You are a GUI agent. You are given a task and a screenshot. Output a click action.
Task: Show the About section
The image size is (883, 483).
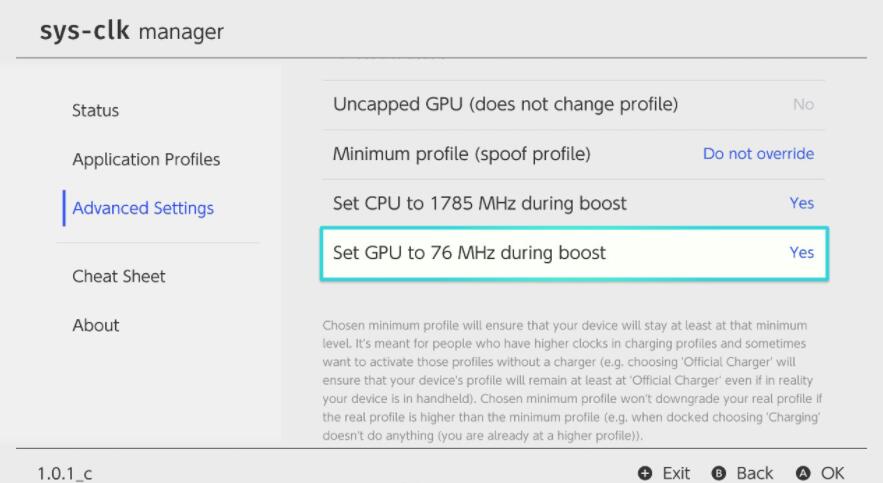pyautogui.click(x=95, y=325)
